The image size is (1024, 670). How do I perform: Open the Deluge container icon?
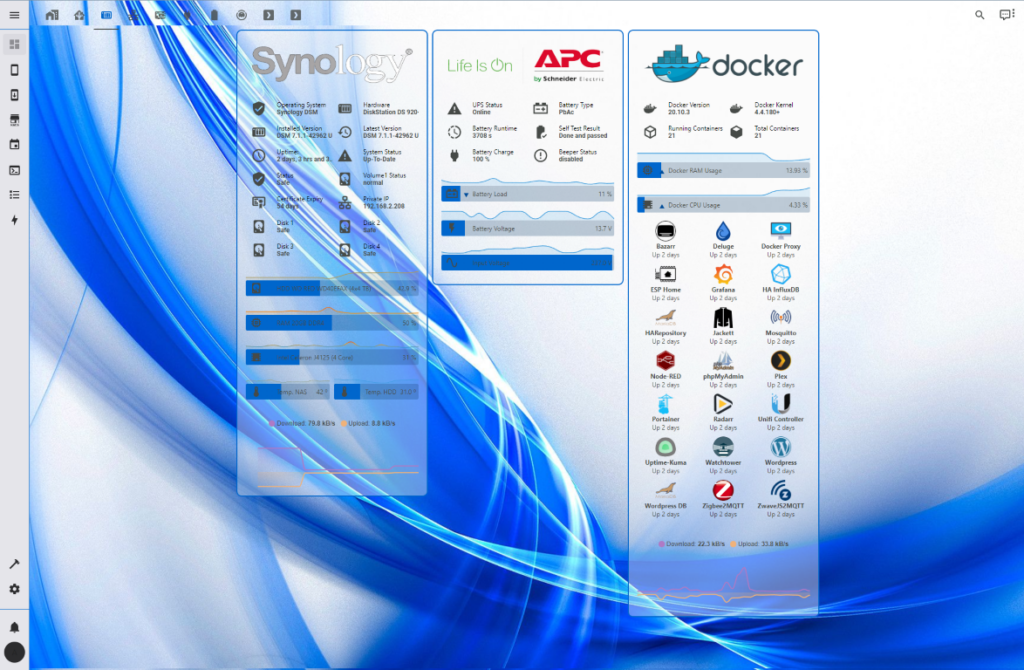coord(723,231)
